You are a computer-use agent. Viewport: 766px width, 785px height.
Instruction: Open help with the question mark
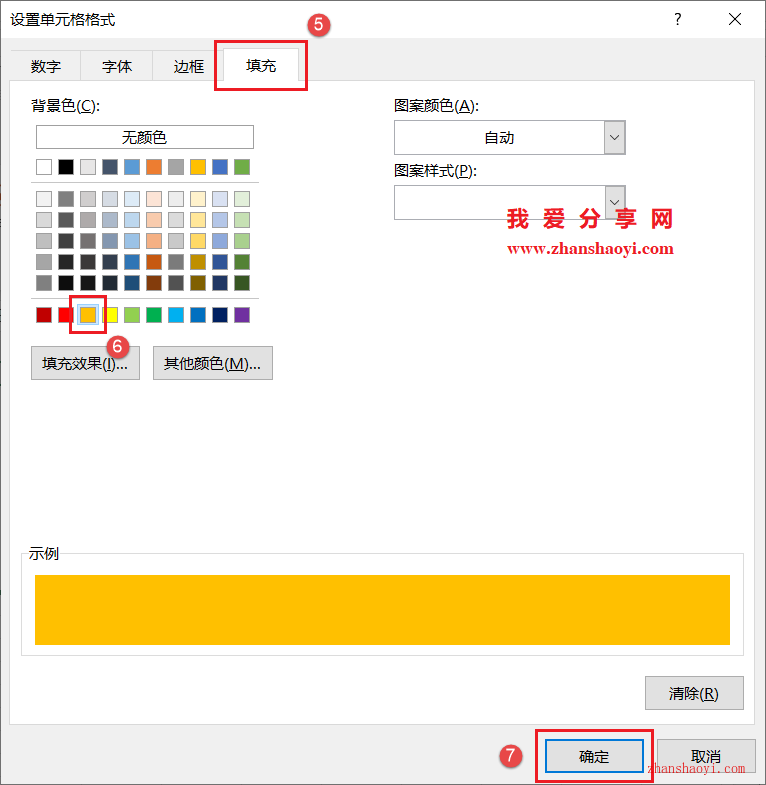[x=677, y=20]
